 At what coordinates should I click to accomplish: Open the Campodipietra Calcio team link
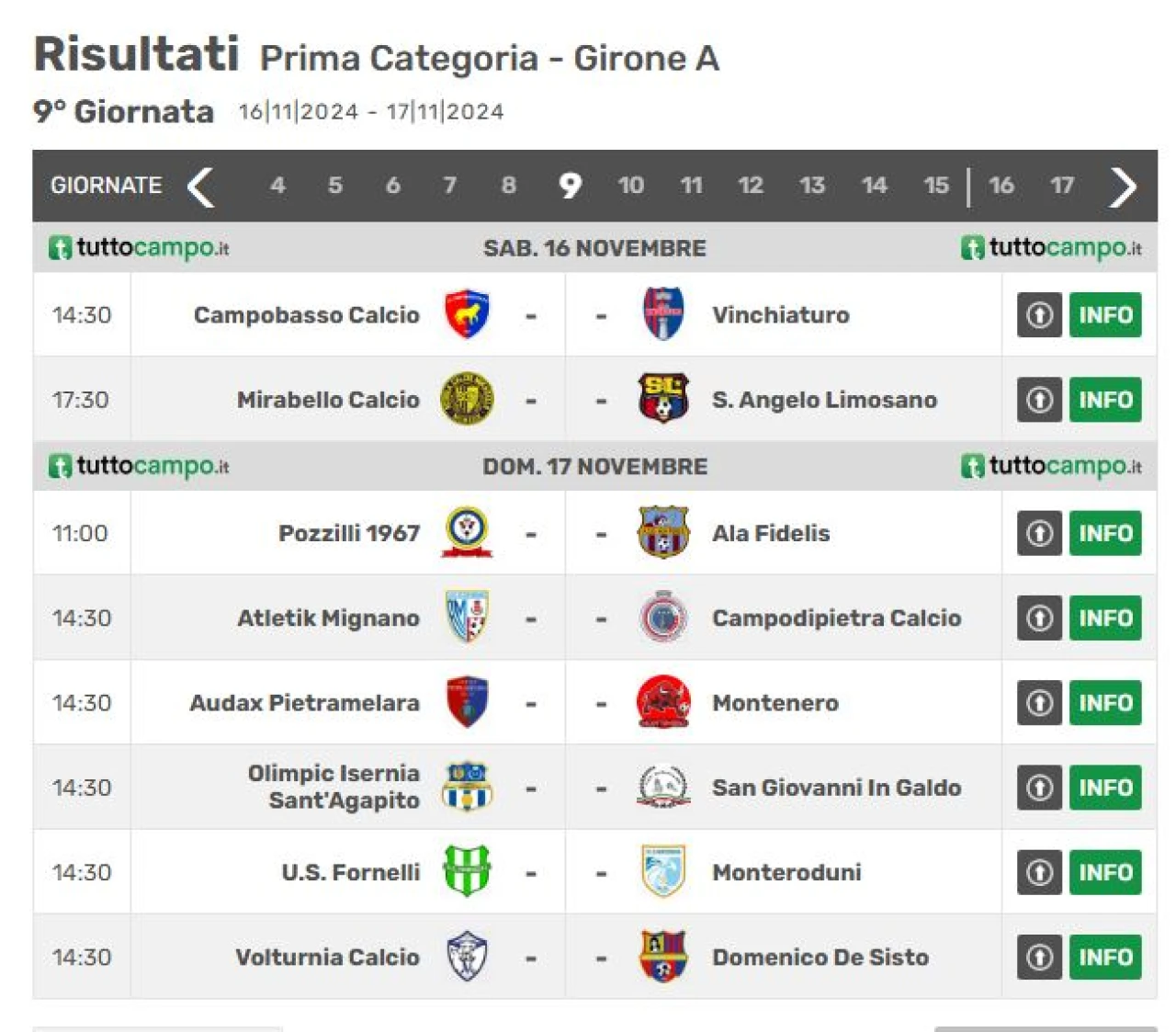point(836,618)
